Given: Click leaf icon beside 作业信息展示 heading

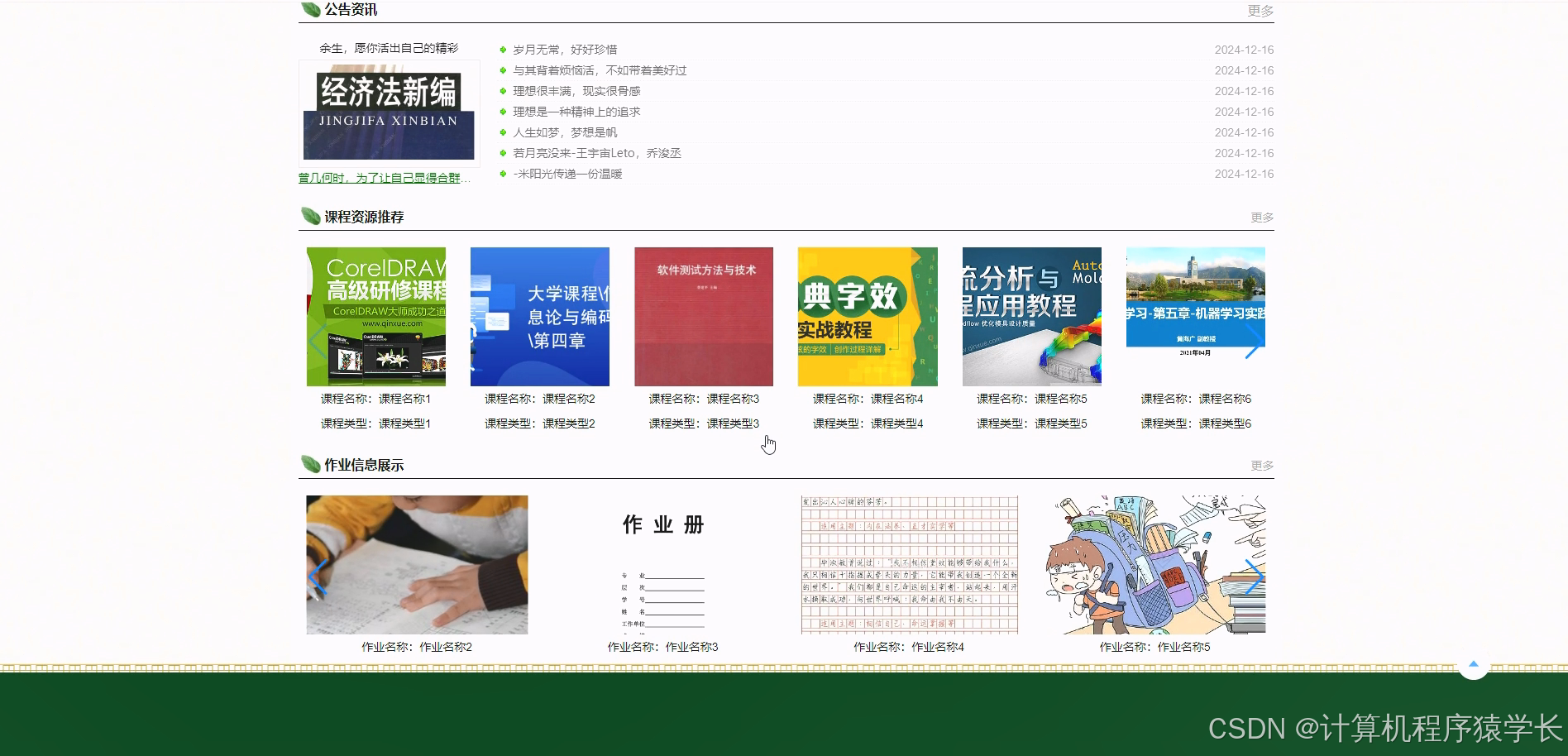Looking at the screenshot, I should point(309,465).
